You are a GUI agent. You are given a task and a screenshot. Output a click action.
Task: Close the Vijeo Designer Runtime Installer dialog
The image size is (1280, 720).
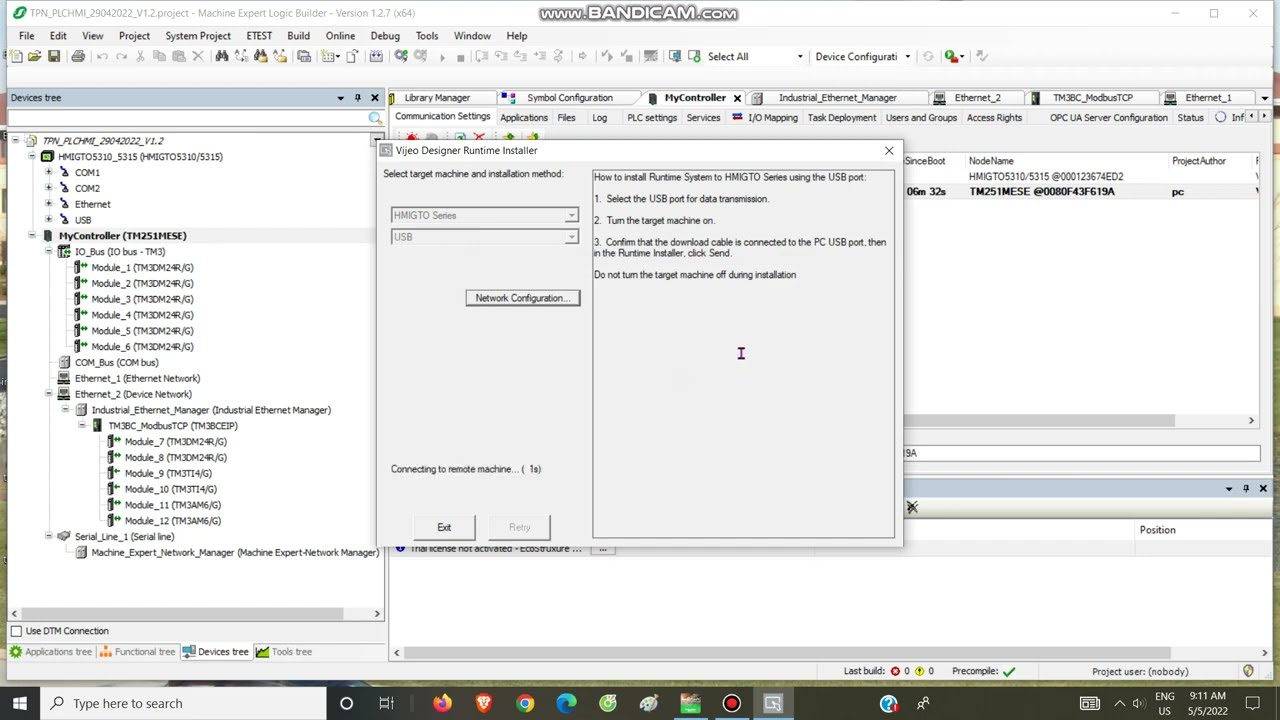tap(889, 151)
